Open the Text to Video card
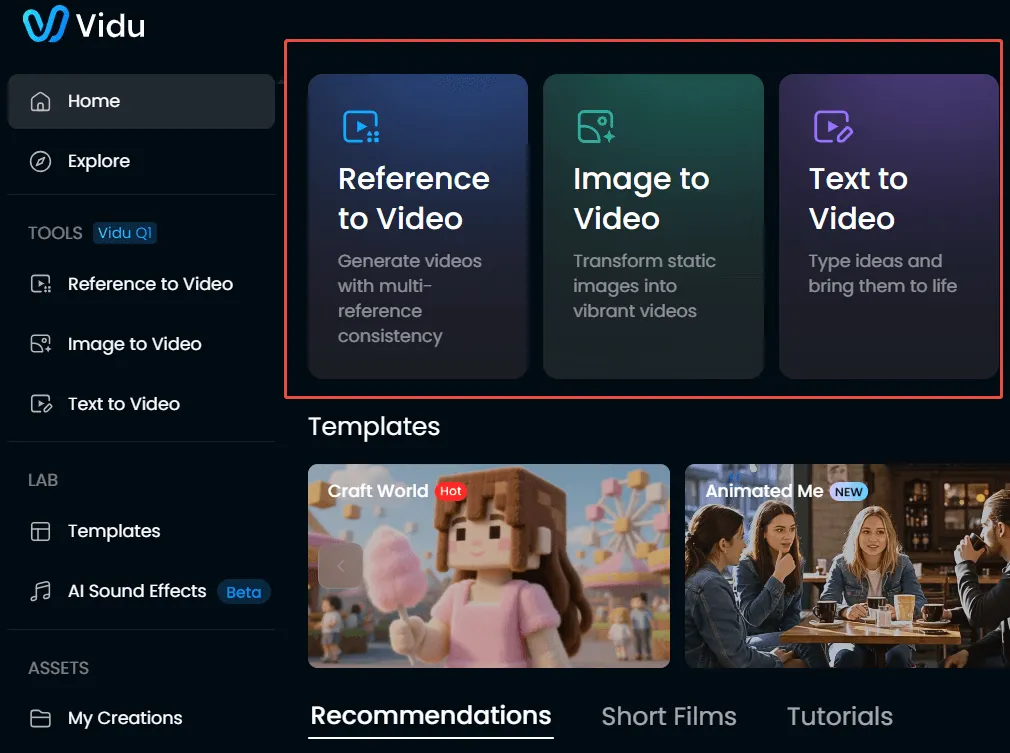Screen dimensions: 1010x753 [888, 227]
